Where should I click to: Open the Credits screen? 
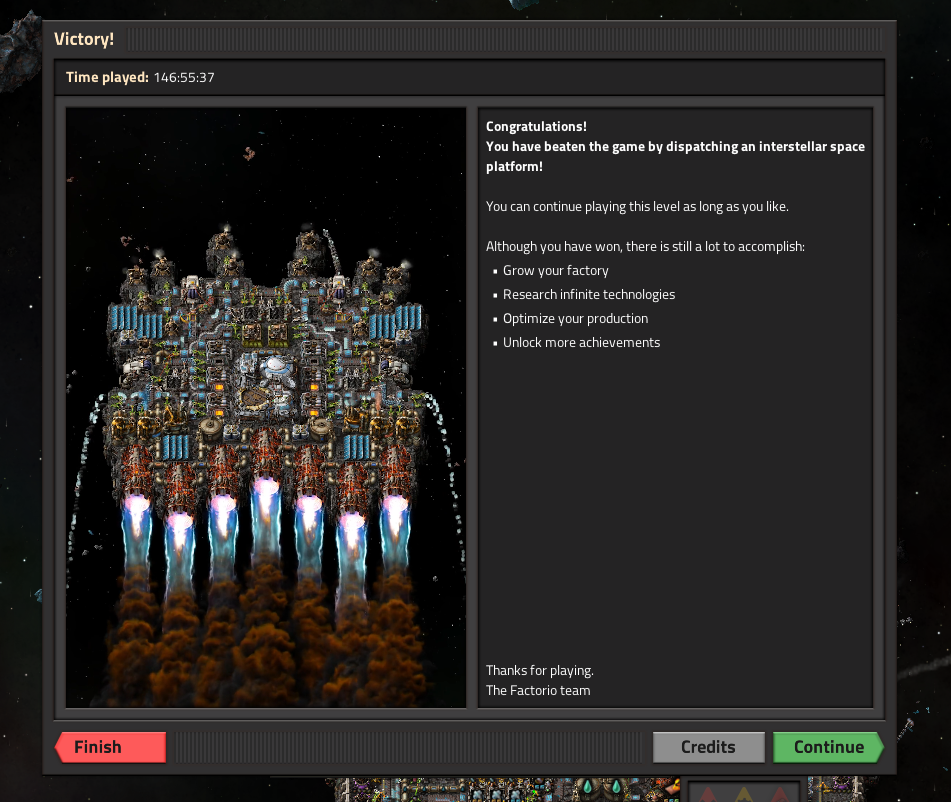tap(708, 747)
